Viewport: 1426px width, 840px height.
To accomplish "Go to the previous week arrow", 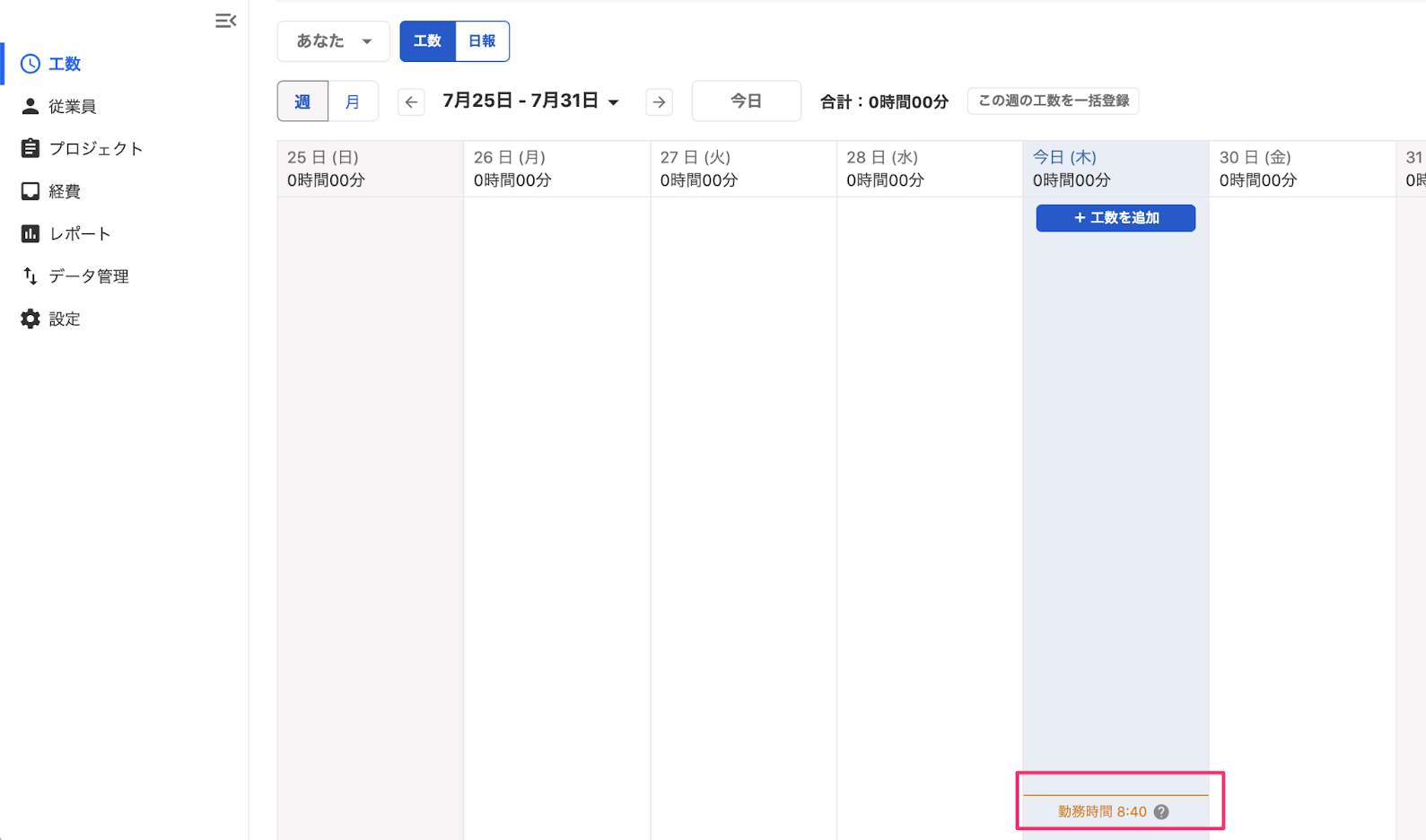I will tap(411, 101).
